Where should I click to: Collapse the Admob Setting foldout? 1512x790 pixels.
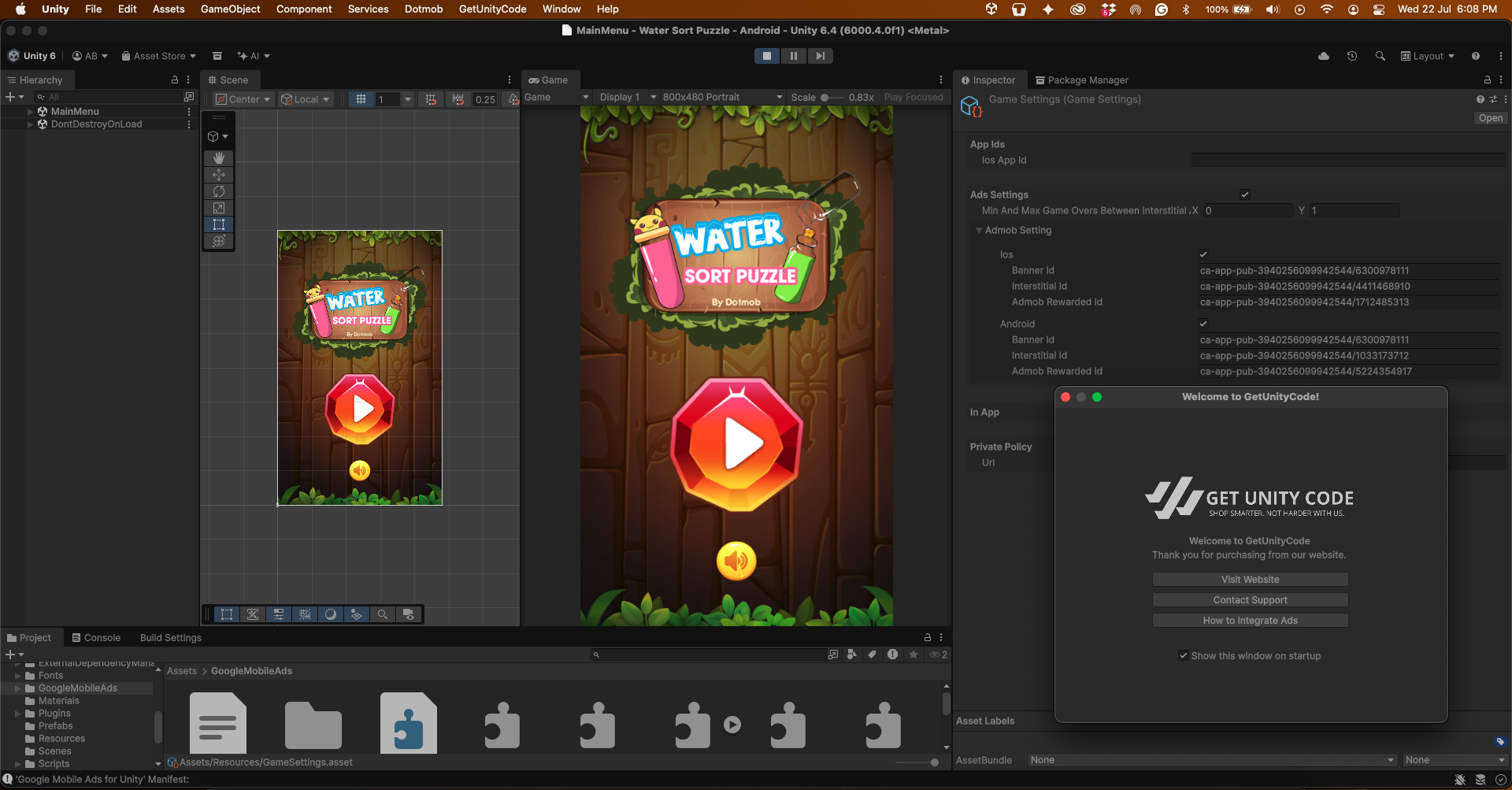(x=979, y=230)
